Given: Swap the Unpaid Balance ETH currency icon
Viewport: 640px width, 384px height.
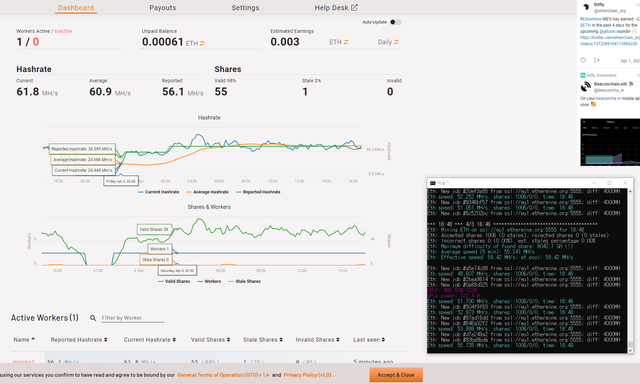Looking at the screenshot, I should [202, 43].
